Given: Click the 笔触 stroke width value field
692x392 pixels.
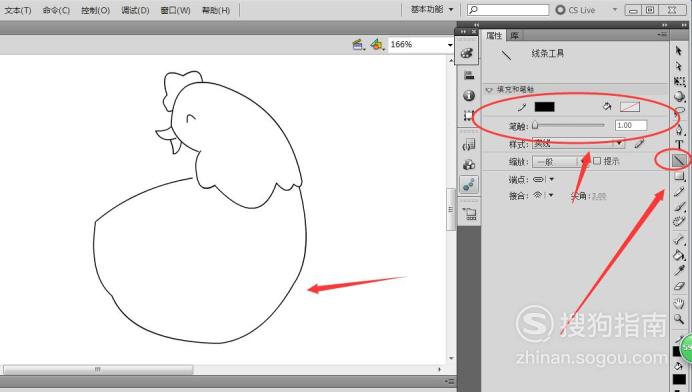Looking at the screenshot, I should pos(631,125).
